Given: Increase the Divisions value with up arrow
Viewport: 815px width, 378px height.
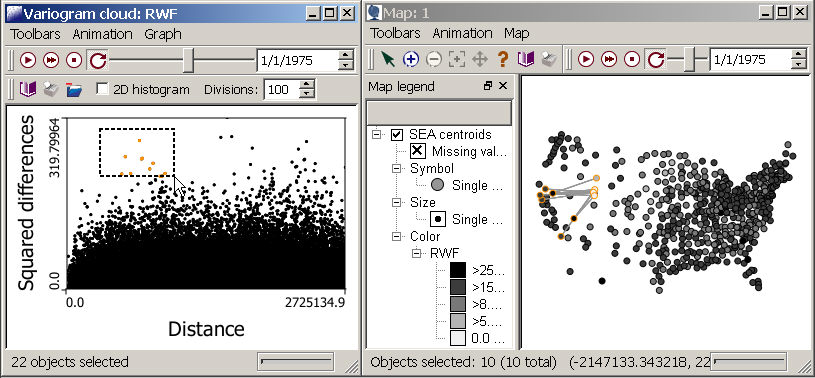Looking at the screenshot, I should pyautogui.click(x=307, y=84).
